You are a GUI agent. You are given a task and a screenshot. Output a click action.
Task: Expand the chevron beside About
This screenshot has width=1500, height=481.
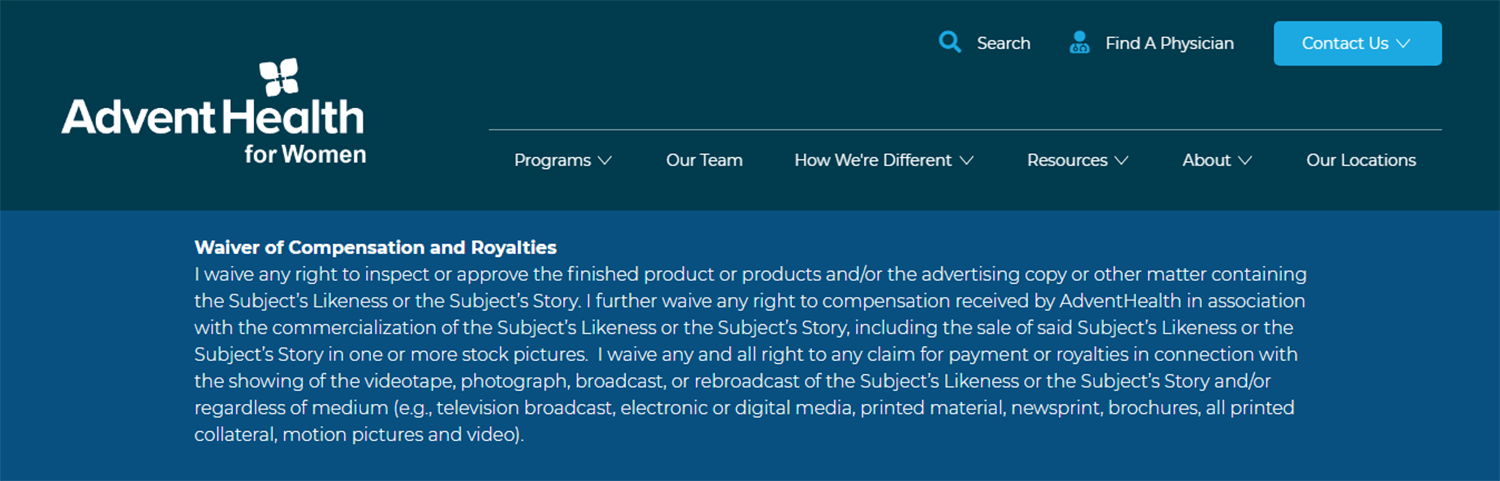click(1244, 160)
